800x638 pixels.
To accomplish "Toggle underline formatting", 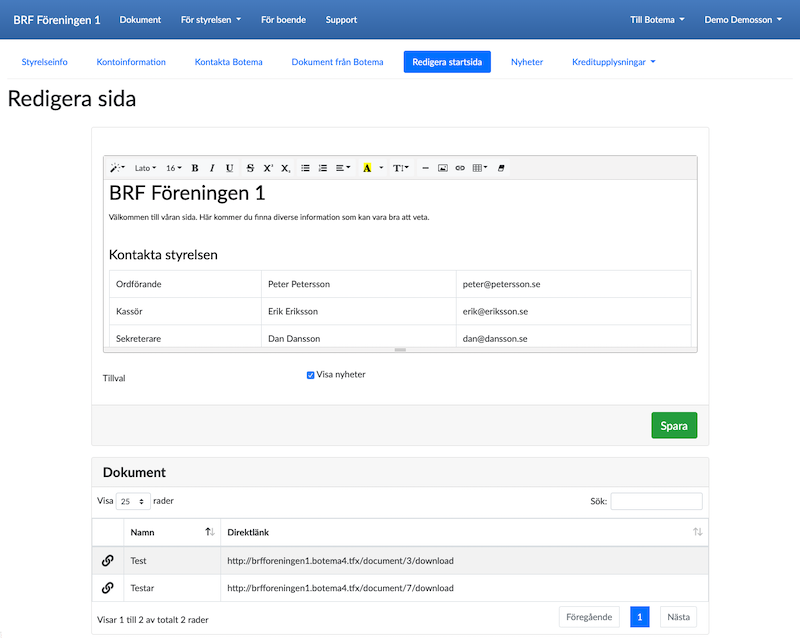I will coord(229,168).
